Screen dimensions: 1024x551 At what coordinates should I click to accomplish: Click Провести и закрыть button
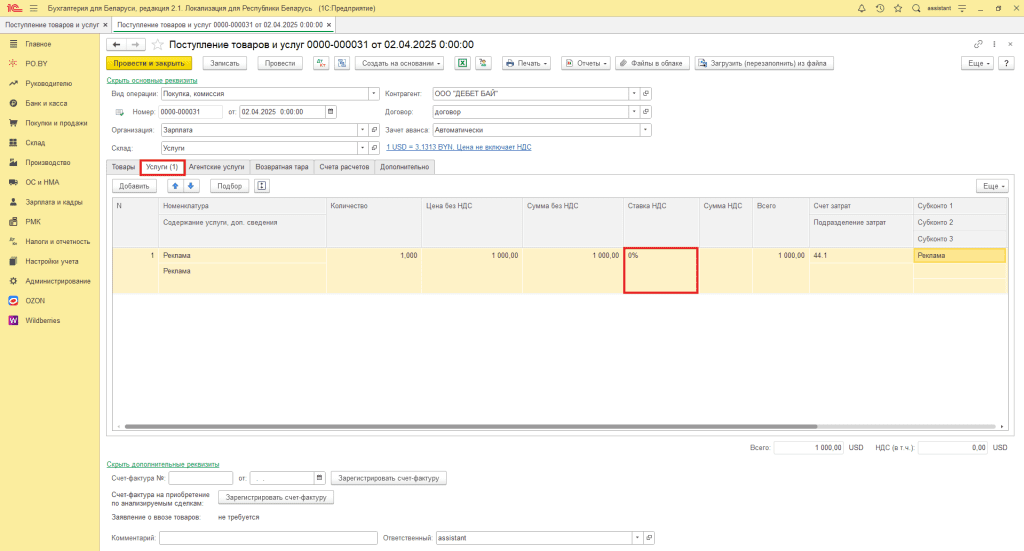[x=149, y=63]
